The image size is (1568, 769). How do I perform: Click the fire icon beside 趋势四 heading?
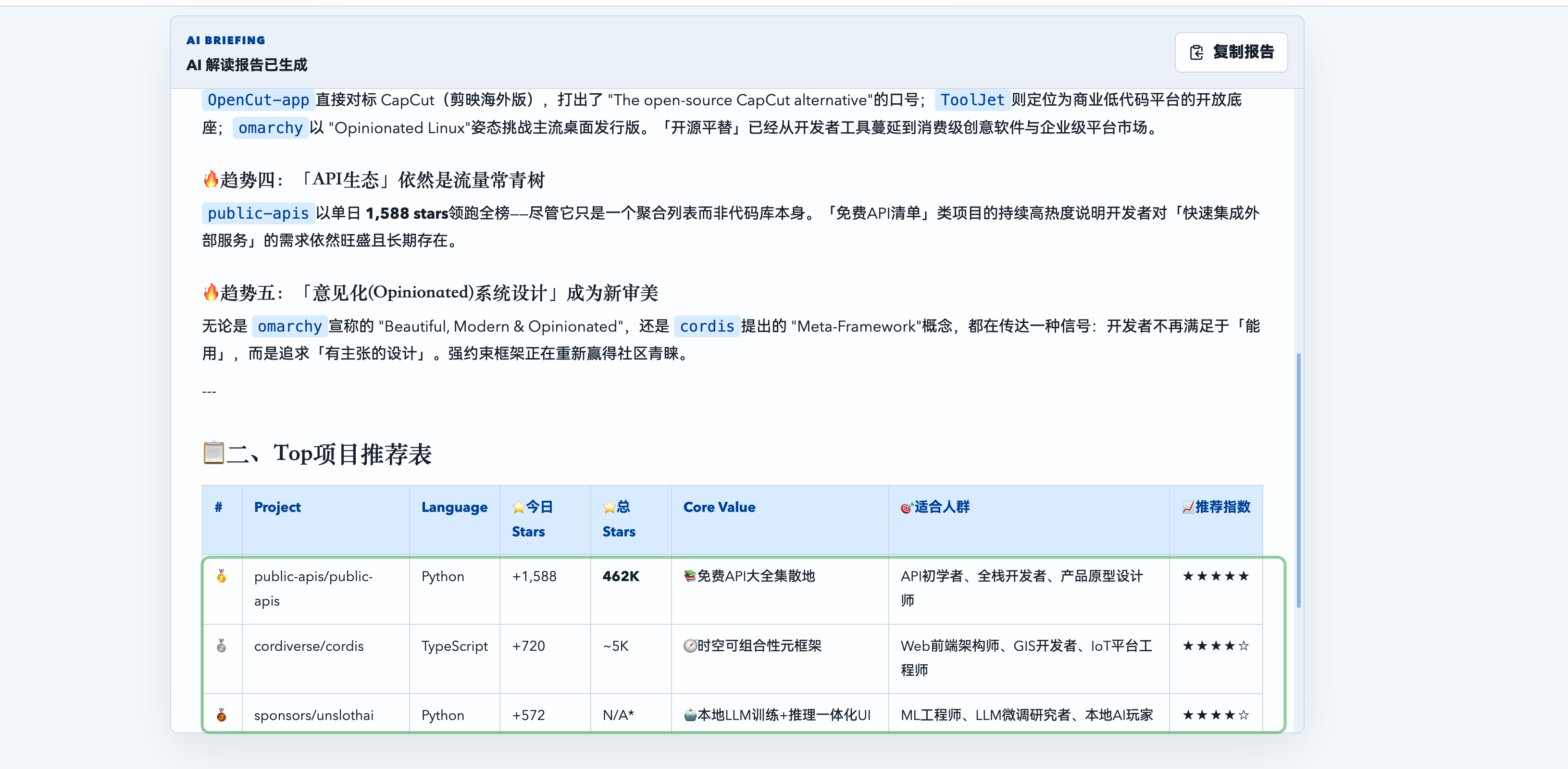(x=211, y=179)
